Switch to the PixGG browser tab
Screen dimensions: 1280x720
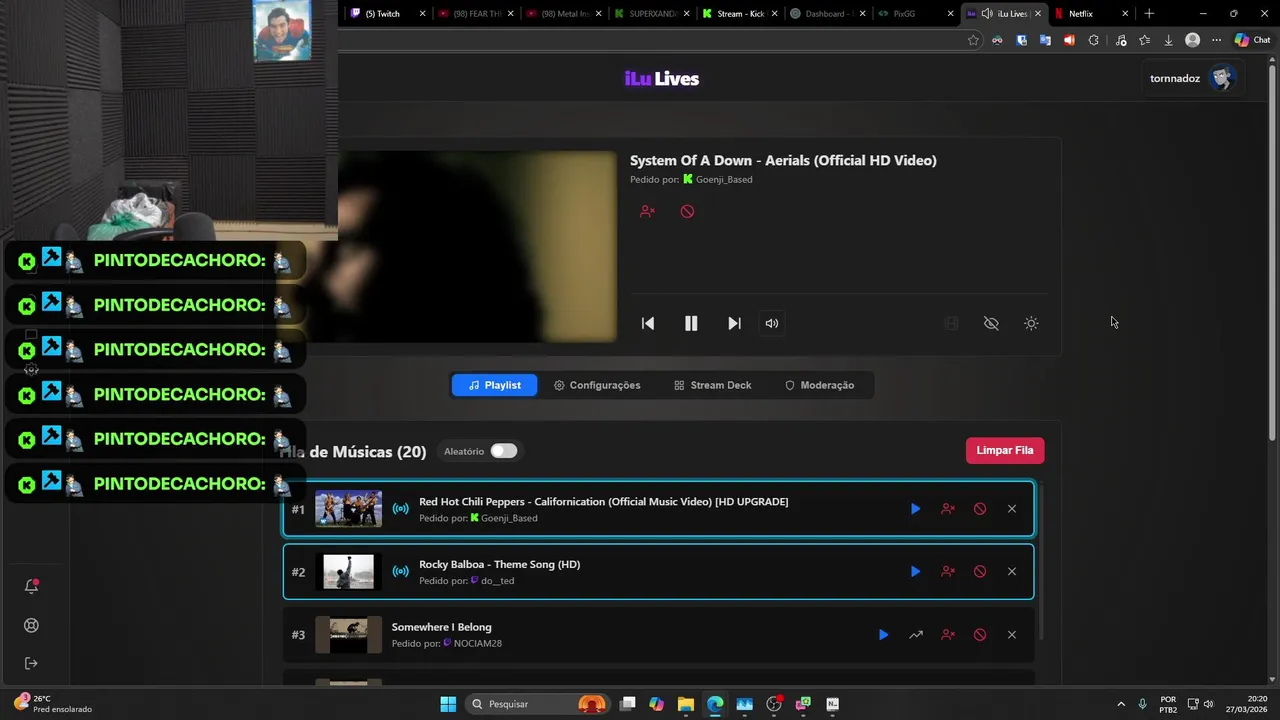(917, 14)
